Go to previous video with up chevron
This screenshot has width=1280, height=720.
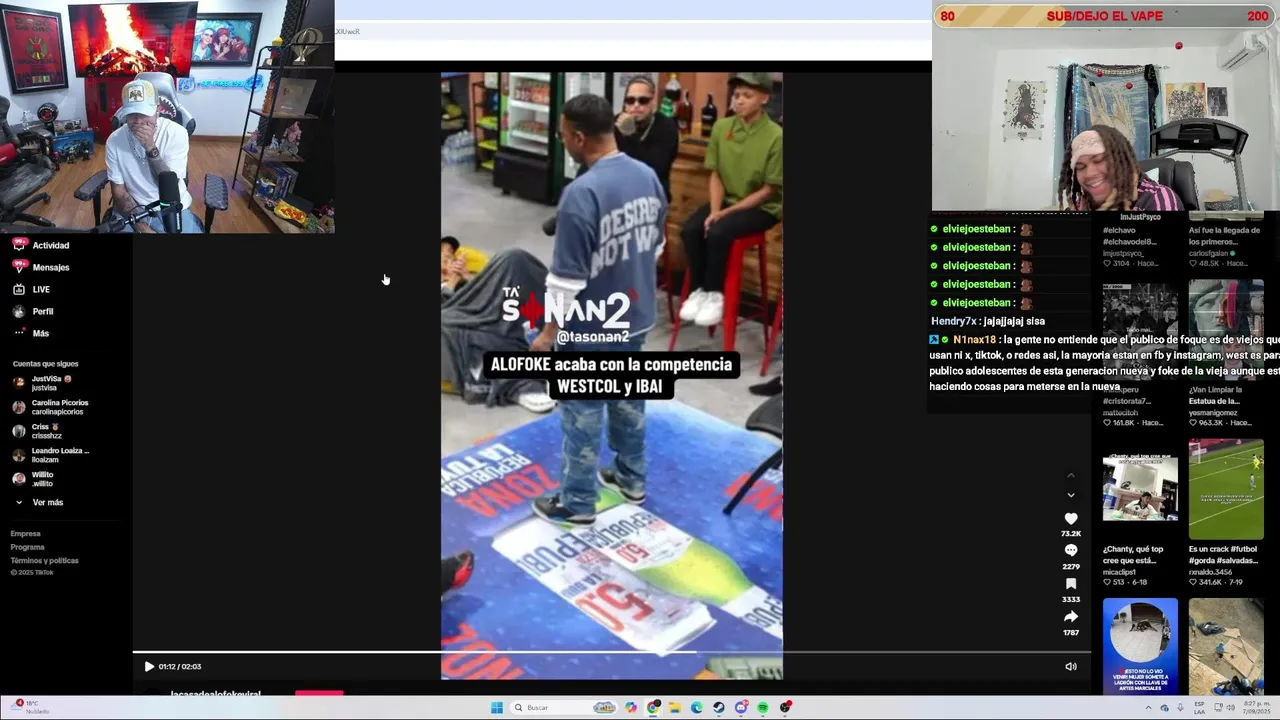click(x=1071, y=475)
